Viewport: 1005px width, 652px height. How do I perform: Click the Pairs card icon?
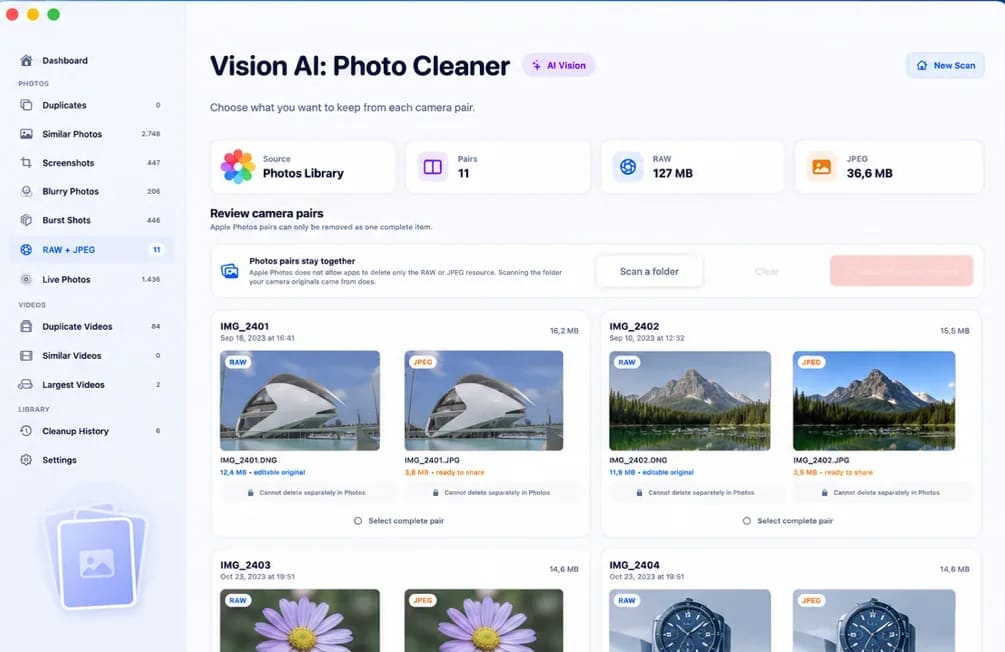tap(433, 167)
